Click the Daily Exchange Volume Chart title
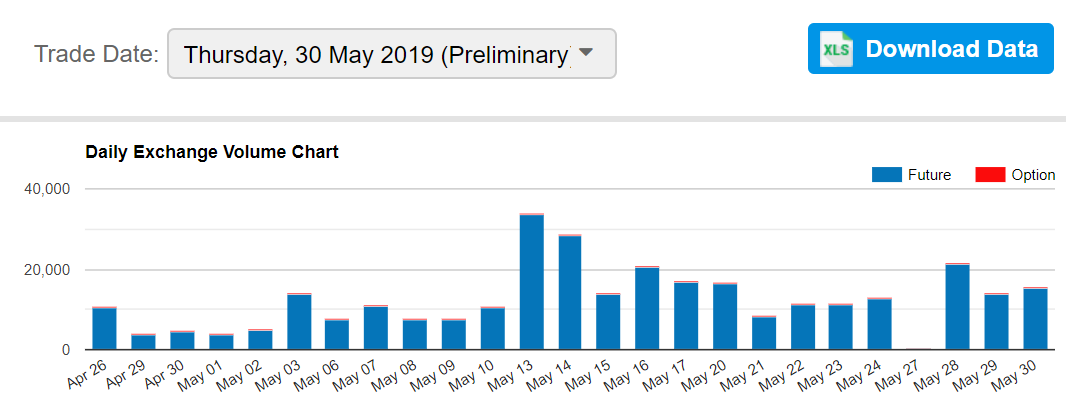This screenshot has height=405, width=1066. [212, 152]
